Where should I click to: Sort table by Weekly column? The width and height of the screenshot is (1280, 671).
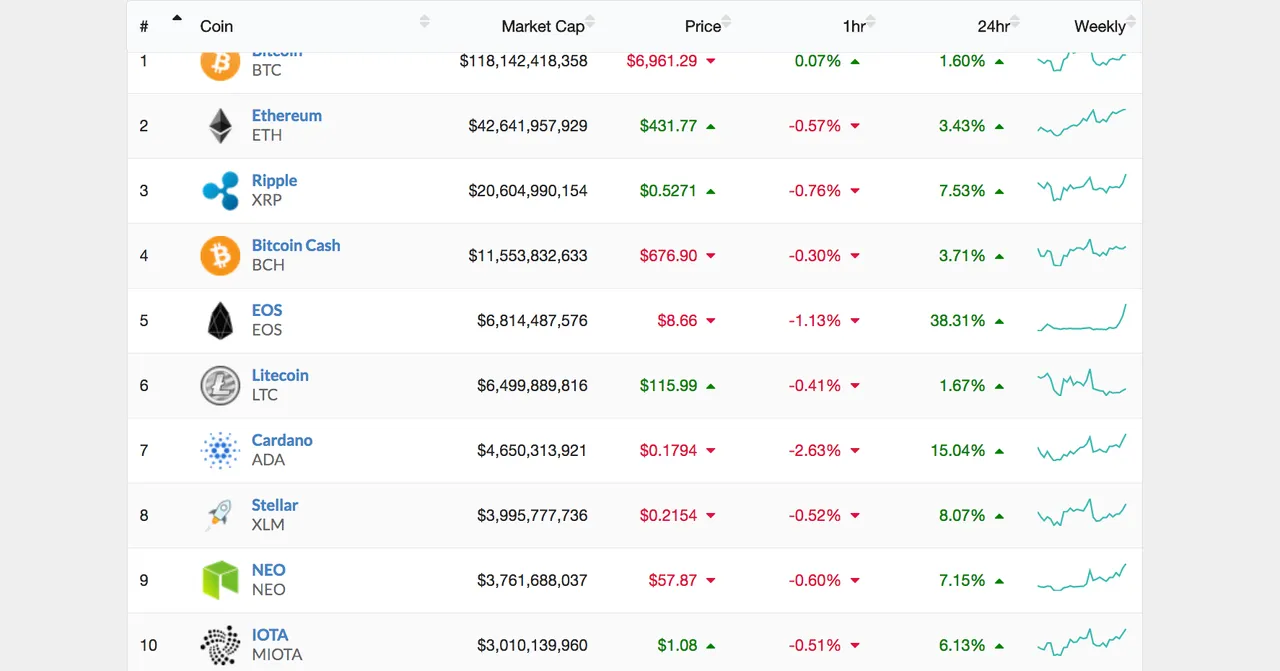point(1100,26)
